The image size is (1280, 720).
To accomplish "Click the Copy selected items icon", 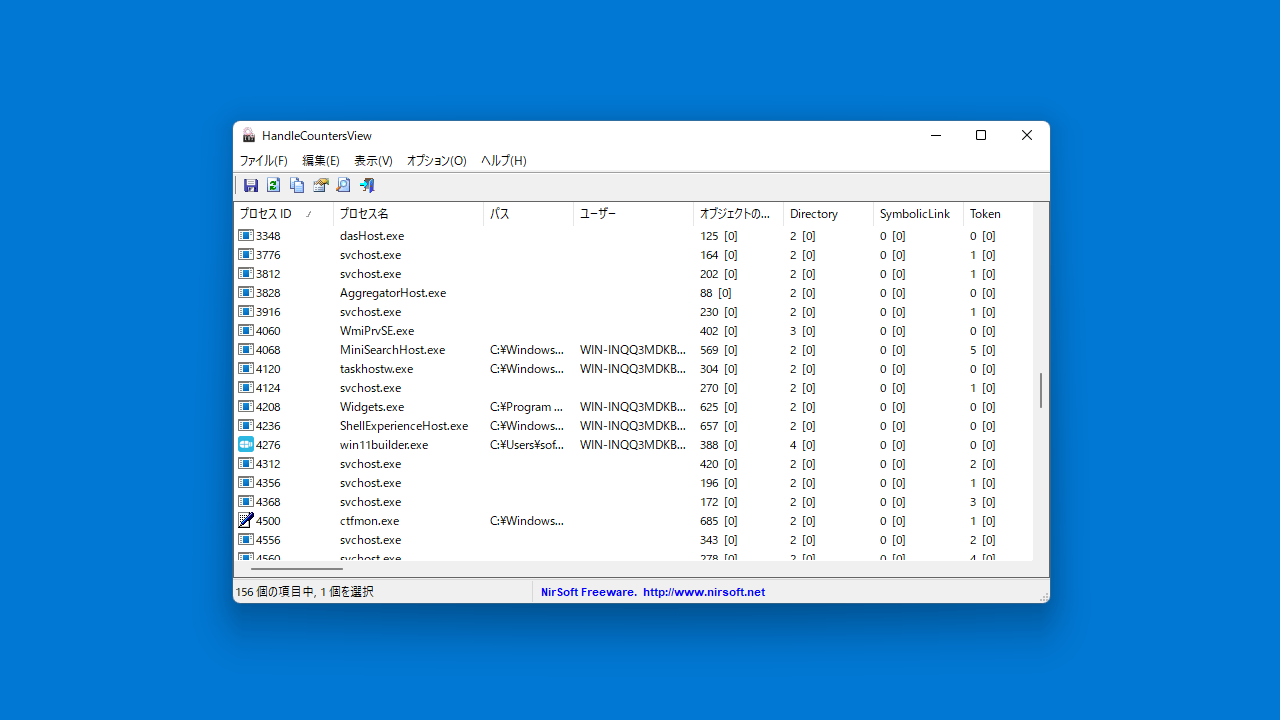I will (297, 185).
